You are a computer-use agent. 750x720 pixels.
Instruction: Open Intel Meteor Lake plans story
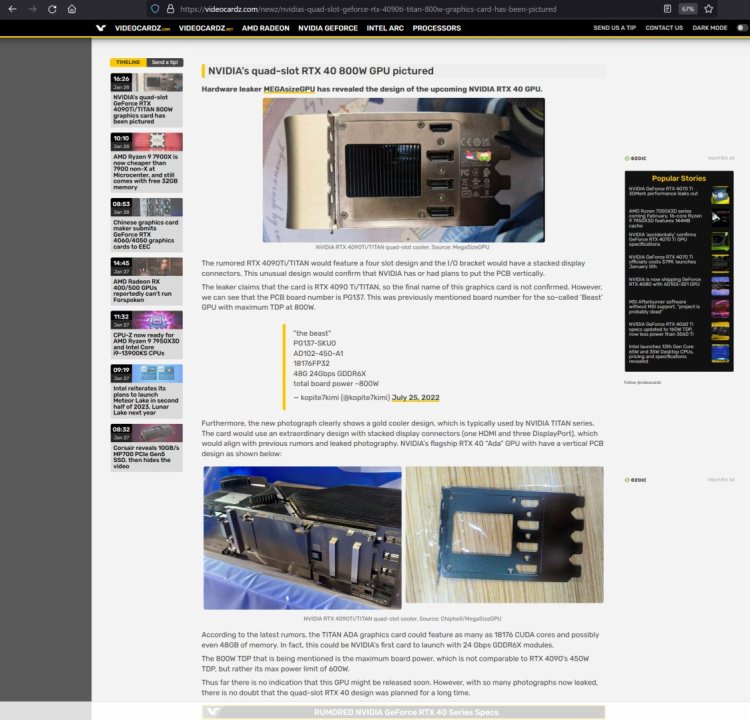[x=145, y=400]
